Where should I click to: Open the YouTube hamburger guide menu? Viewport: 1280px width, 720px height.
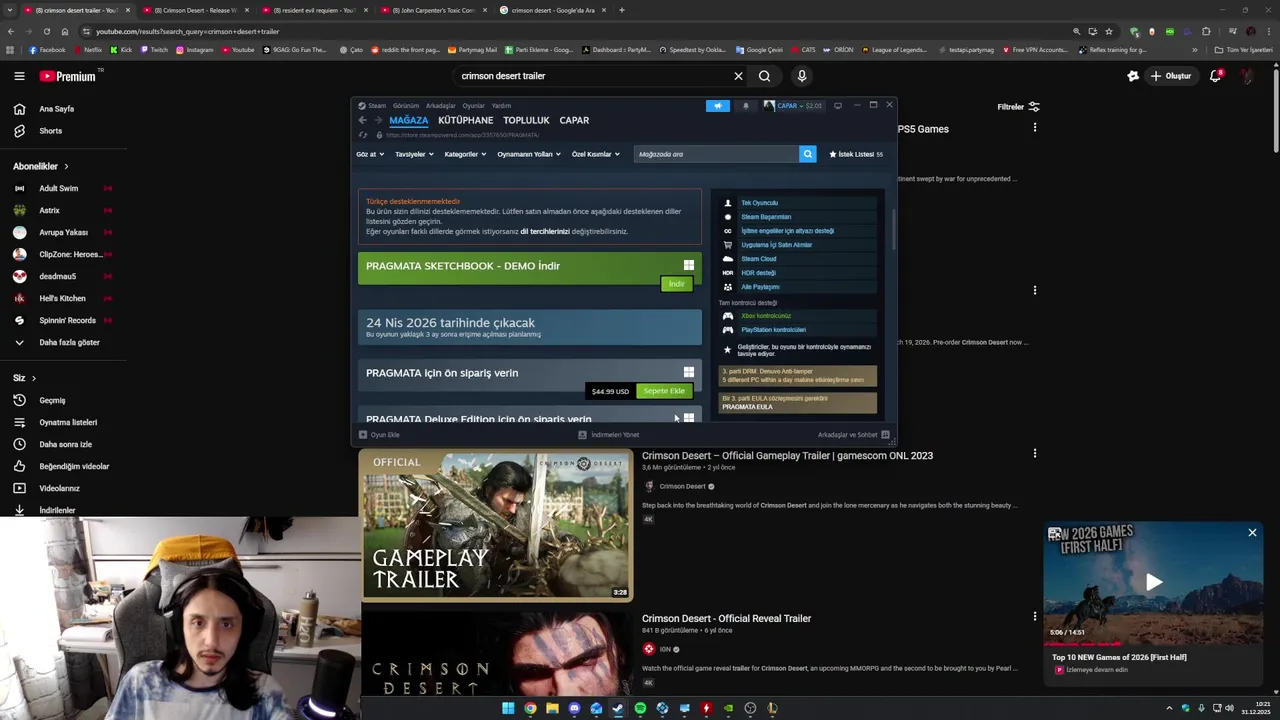click(x=19, y=76)
